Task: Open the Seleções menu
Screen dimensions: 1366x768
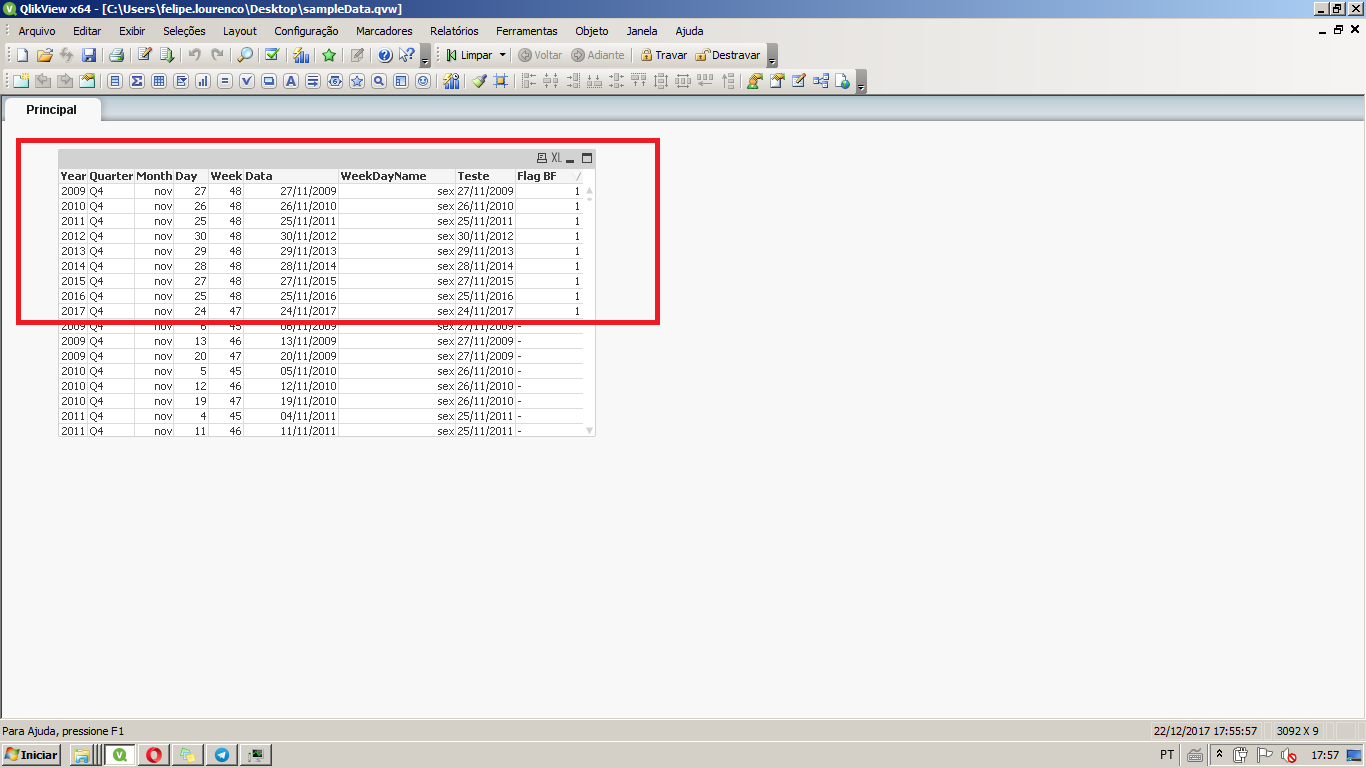Action: click(184, 31)
